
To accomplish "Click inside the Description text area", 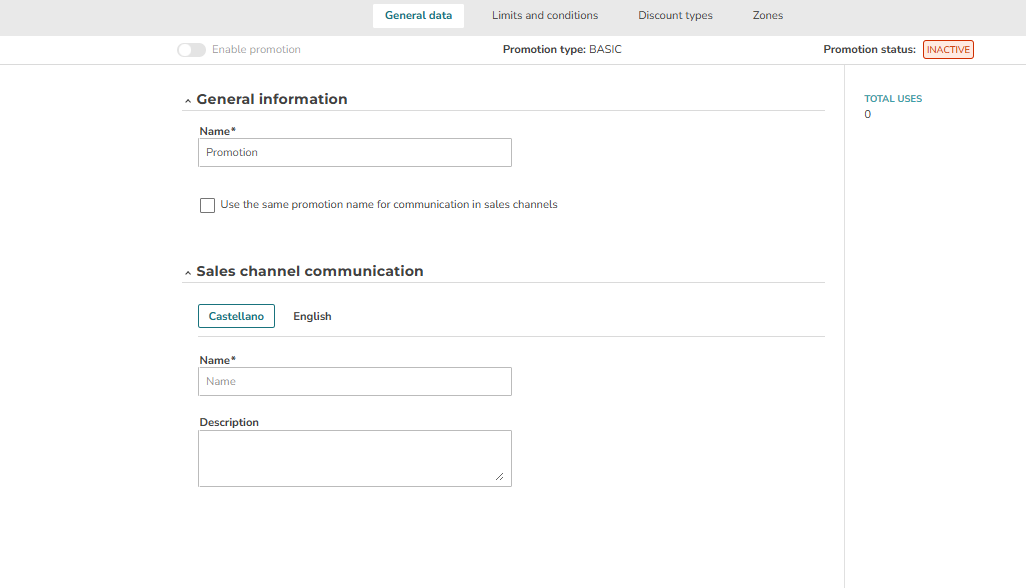I will pos(355,458).
